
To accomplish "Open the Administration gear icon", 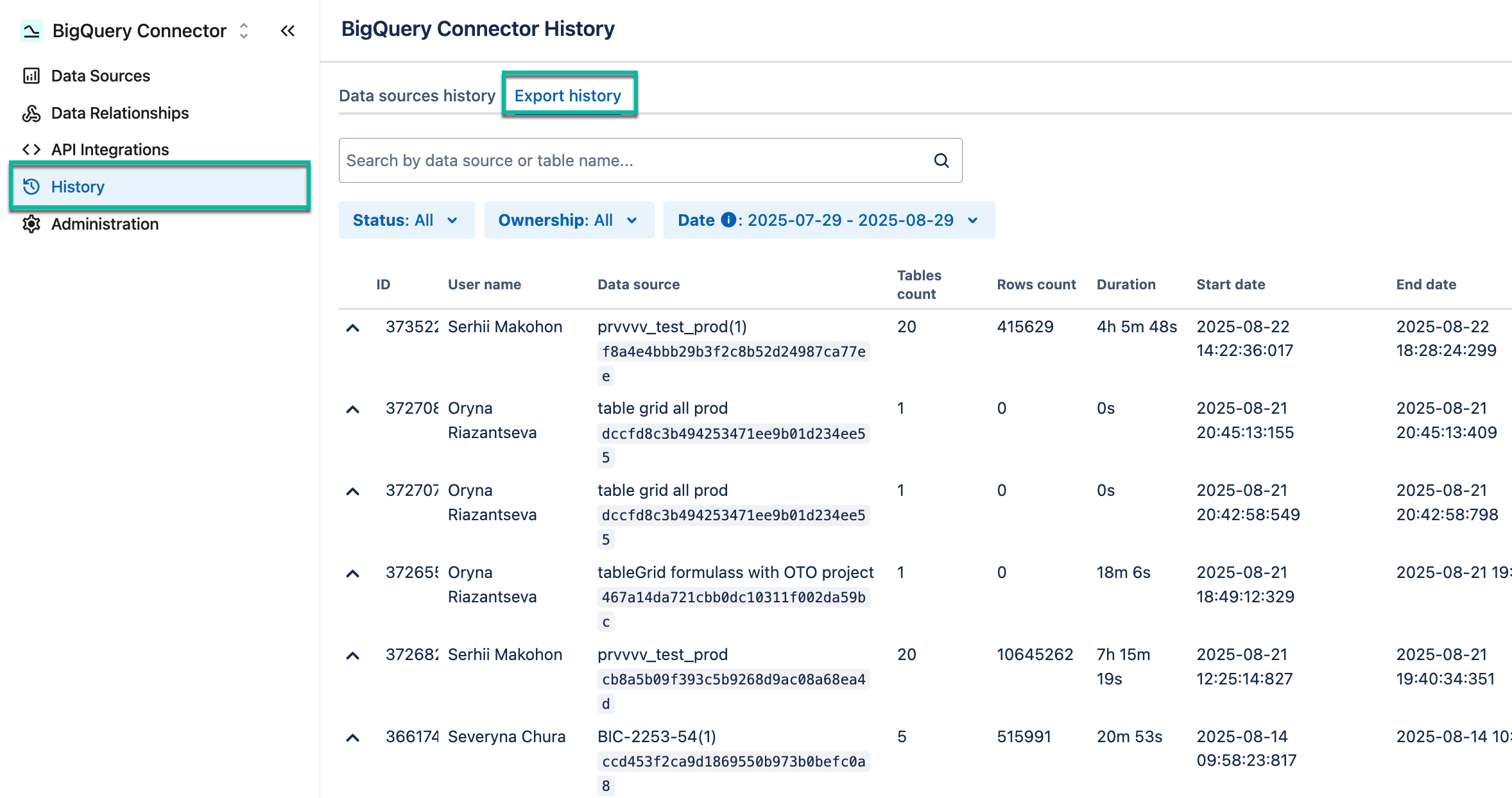I will (x=31, y=224).
